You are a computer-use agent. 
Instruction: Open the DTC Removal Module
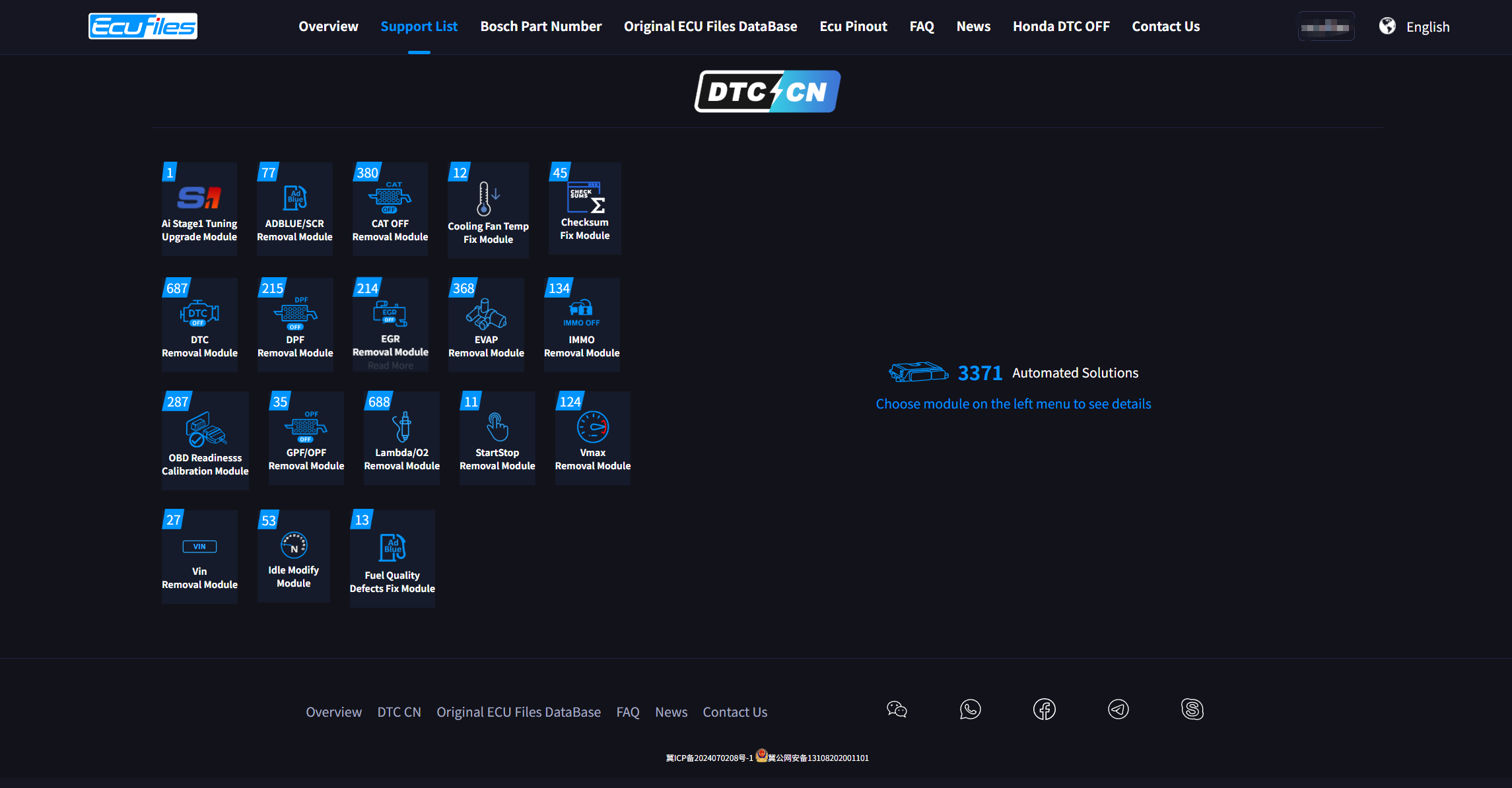click(199, 325)
